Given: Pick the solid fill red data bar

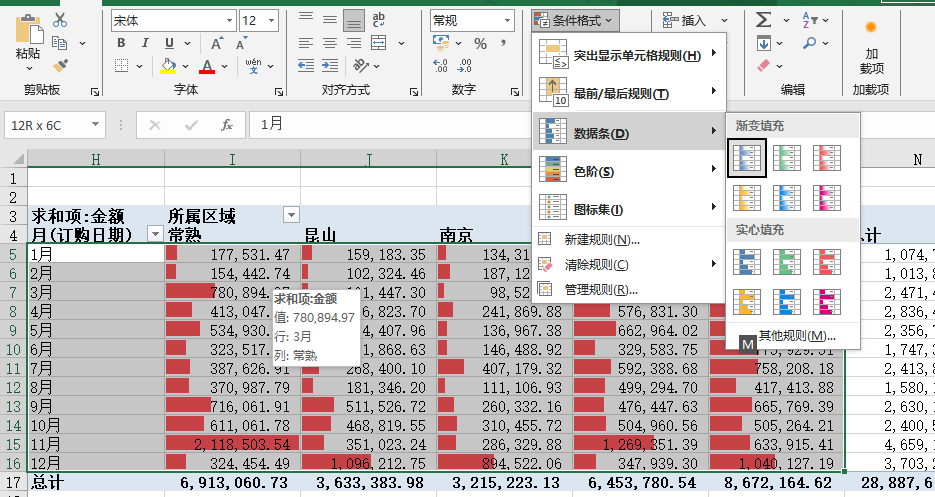Looking at the screenshot, I should pos(826,262).
